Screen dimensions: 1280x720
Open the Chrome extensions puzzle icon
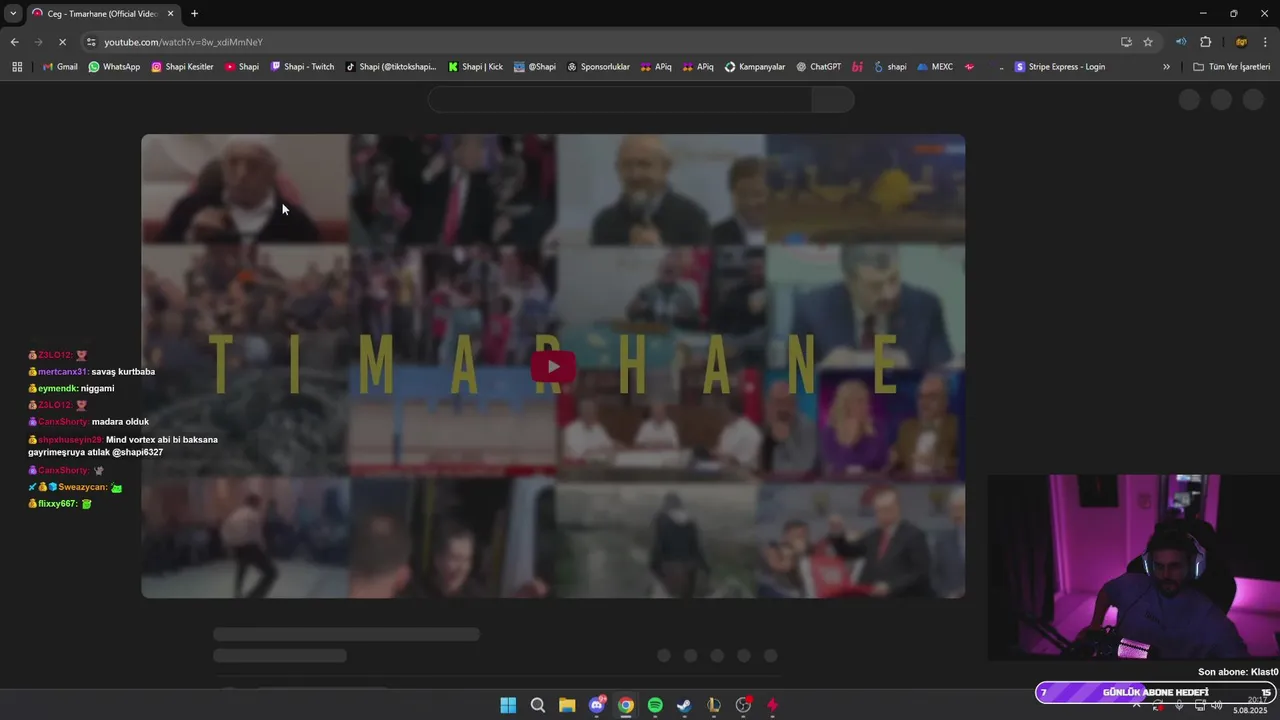click(x=1205, y=42)
